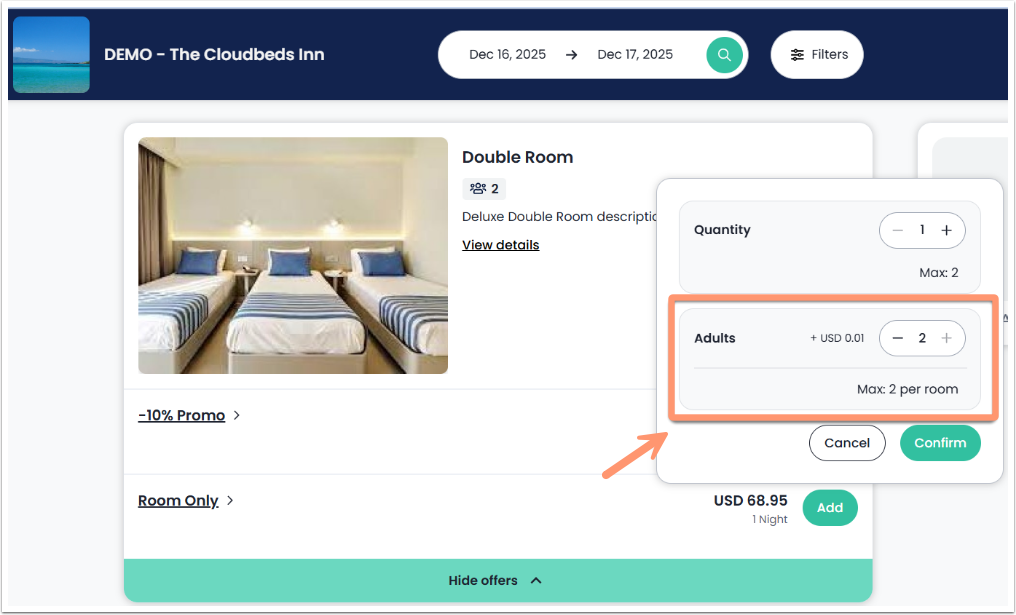Click the Adults plus icon

pos(946,338)
